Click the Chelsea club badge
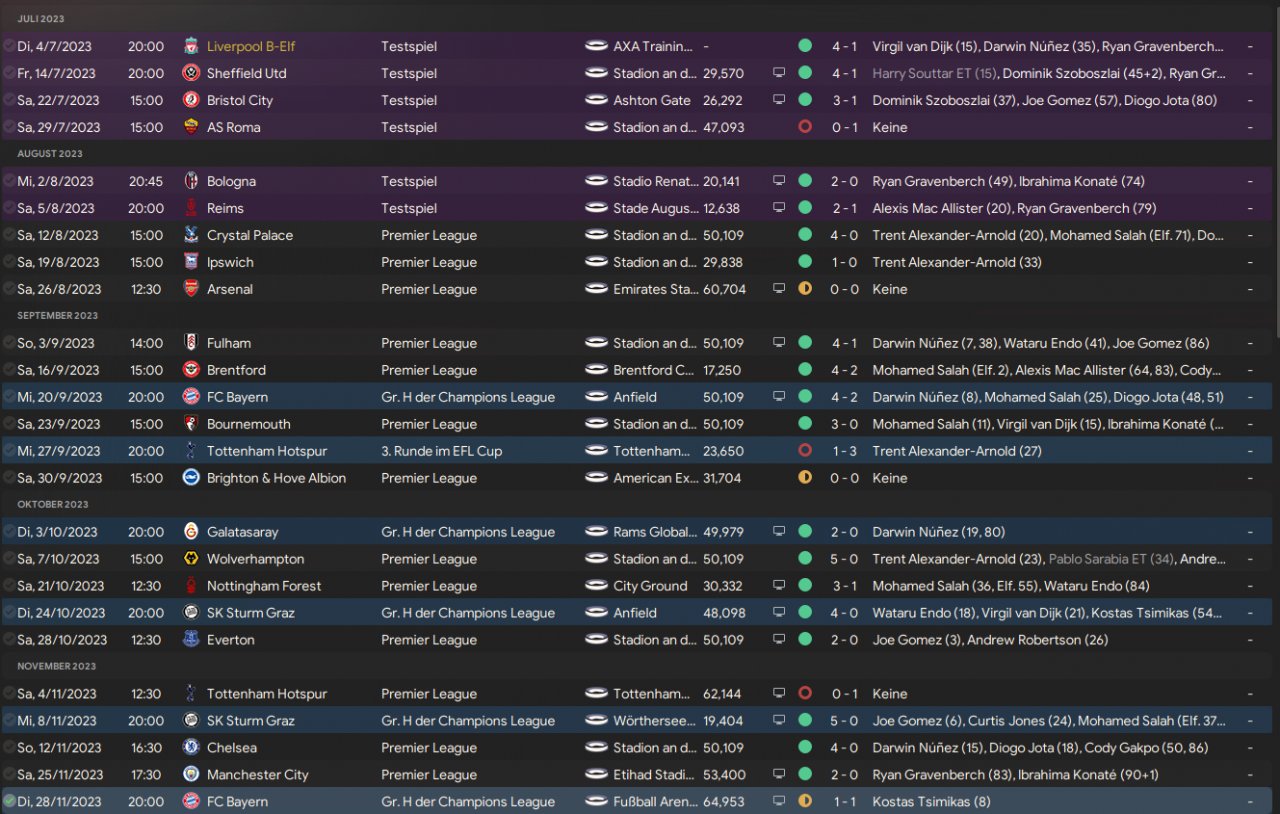The width and height of the screenshot is (1280, 814). [191, 748]
